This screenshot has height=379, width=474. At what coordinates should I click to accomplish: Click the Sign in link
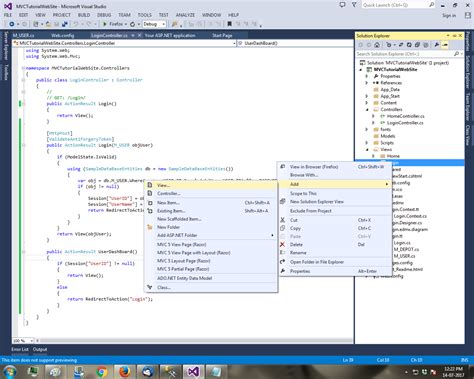449,15
